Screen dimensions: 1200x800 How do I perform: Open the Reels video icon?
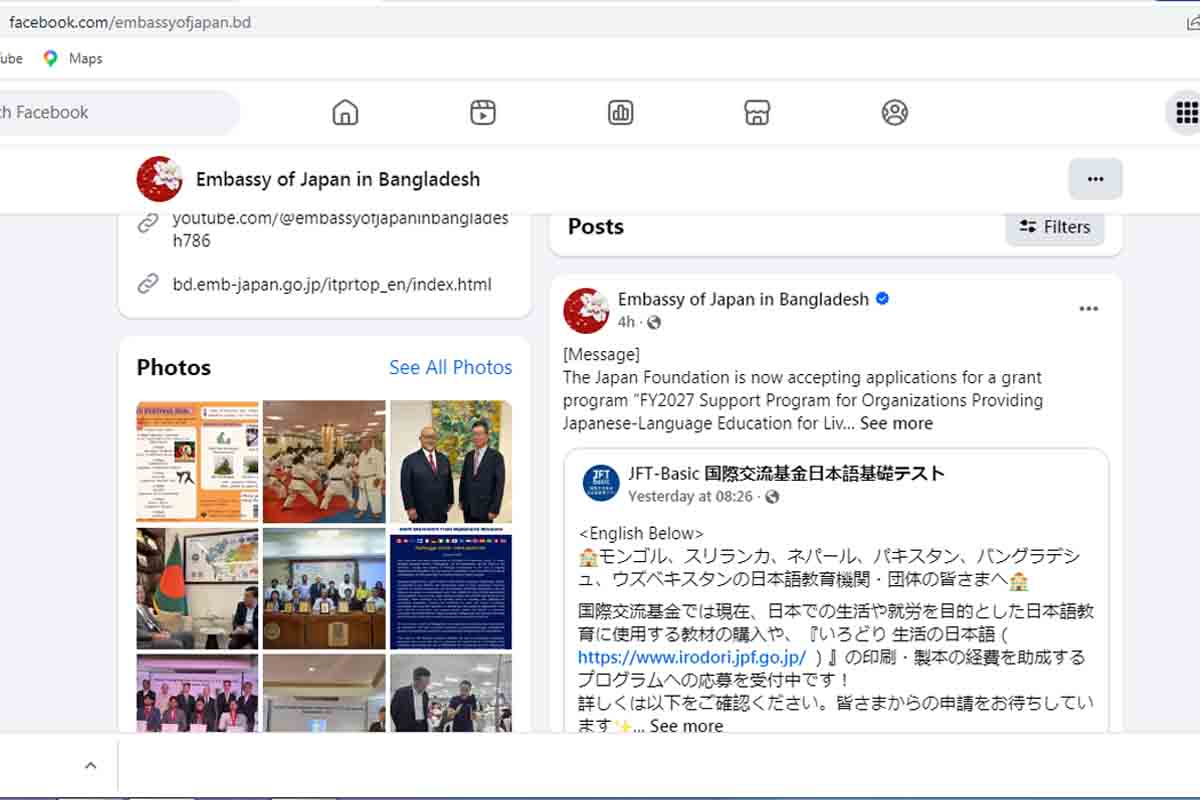(x=483, y=112)
